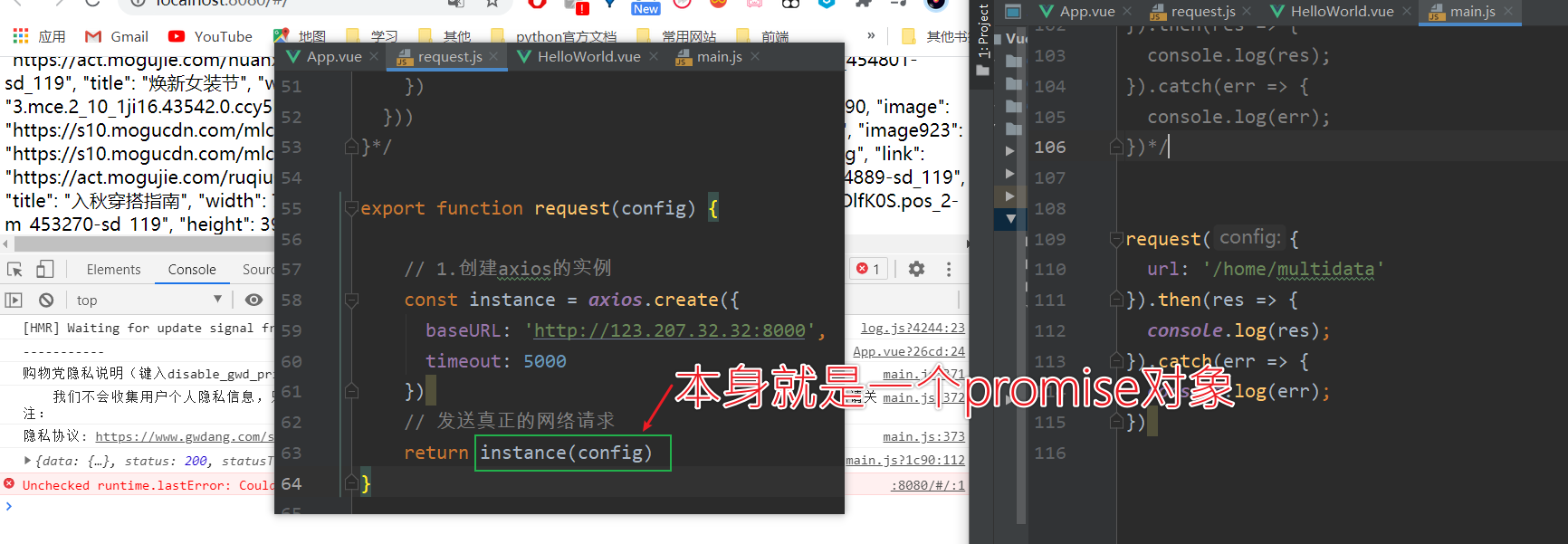Select the active main.js tab in right editor
The width and height of the screenshot is (1568, 544).
point(1472,11)
